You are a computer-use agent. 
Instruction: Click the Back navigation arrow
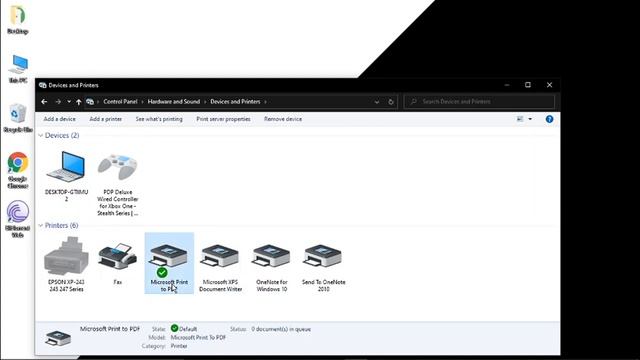(44, 102)
